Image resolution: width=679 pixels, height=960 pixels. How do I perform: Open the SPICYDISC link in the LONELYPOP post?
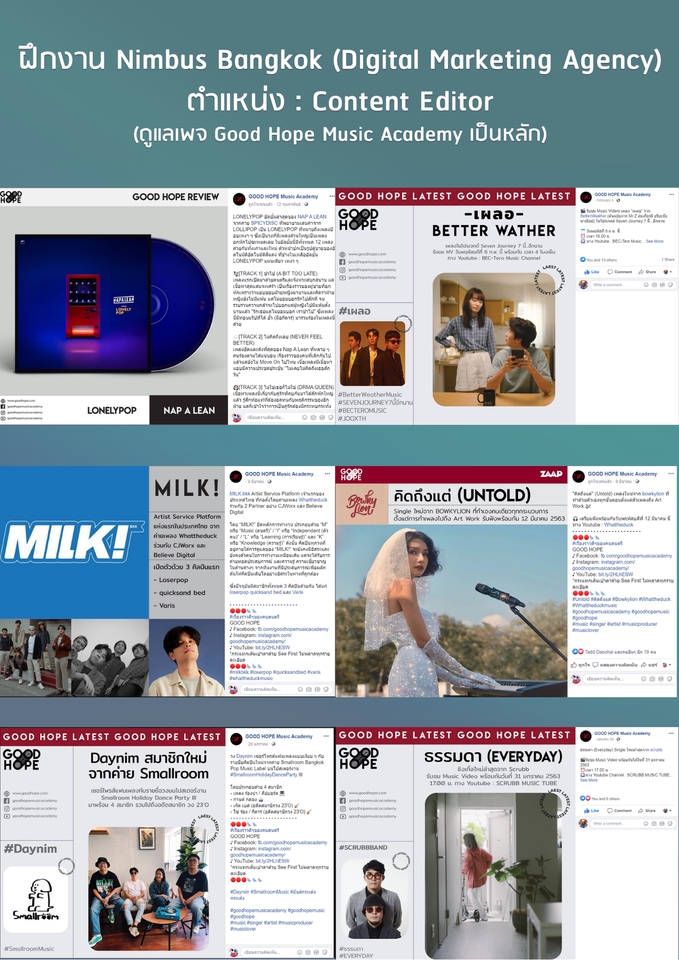click(x=264, y=223)
